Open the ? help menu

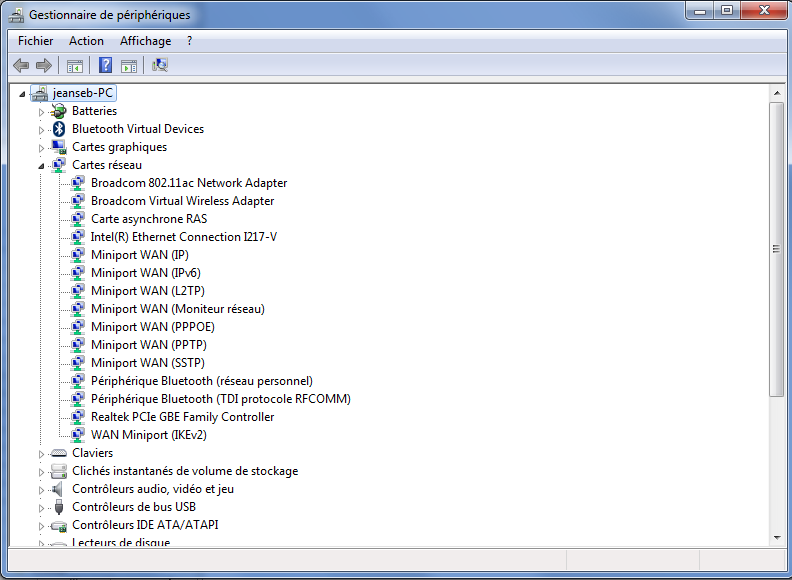[x=189, y=41]
